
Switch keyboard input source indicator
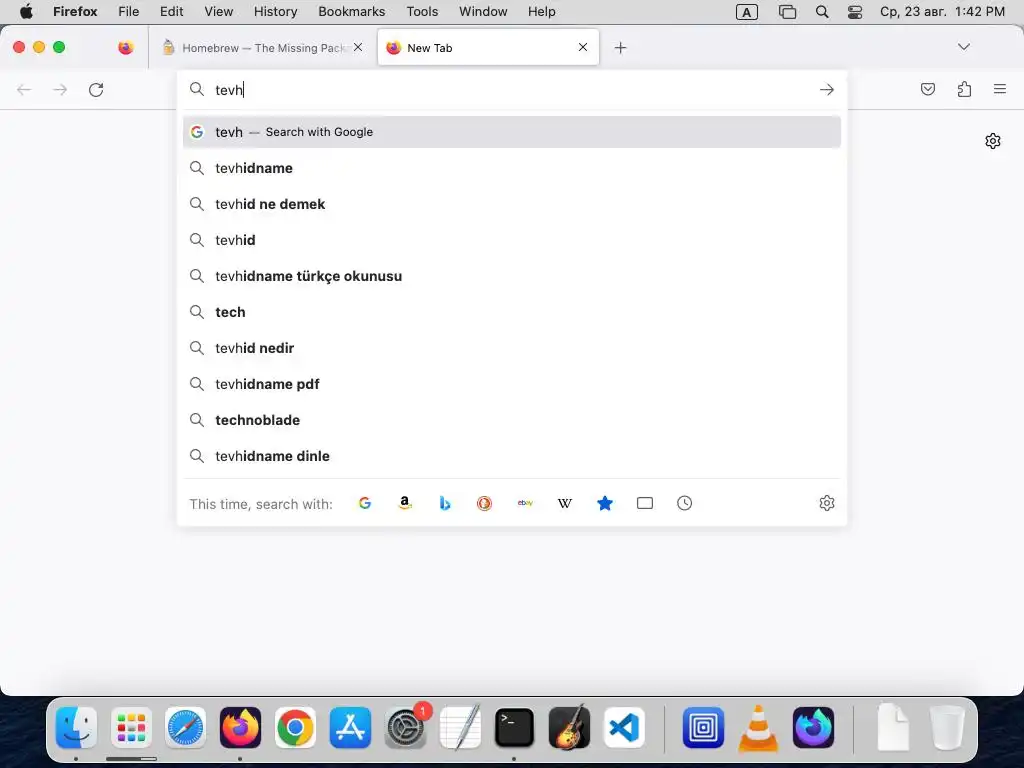tap(746, 12)
